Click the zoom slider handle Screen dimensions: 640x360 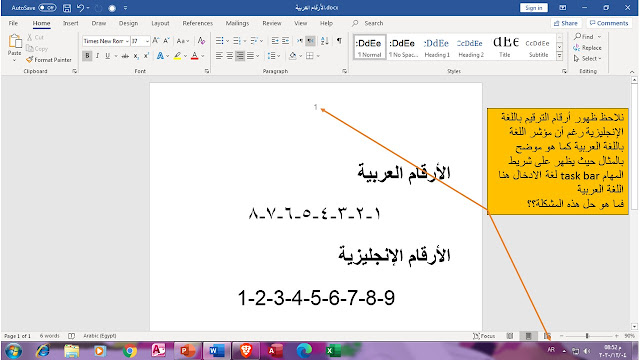pos(587,336)
